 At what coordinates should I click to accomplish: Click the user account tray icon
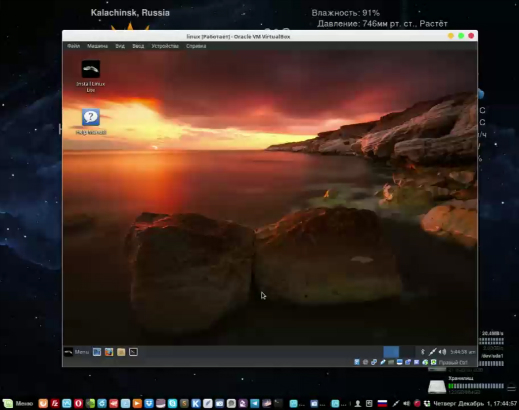click(358, 404)
